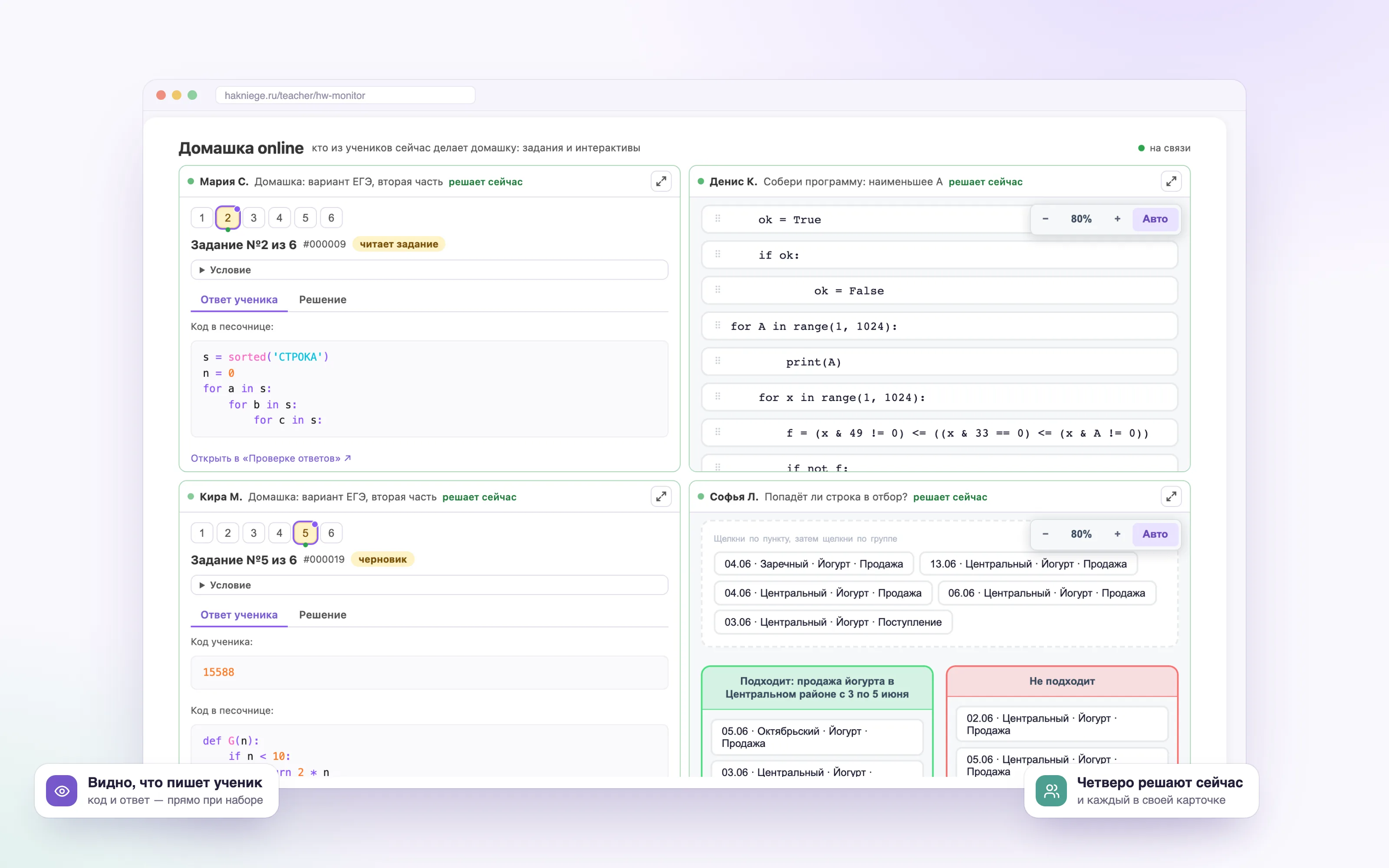Click drag handle of 'for x in range' block
Screen dimensions: 1389x868
(718, 397)
